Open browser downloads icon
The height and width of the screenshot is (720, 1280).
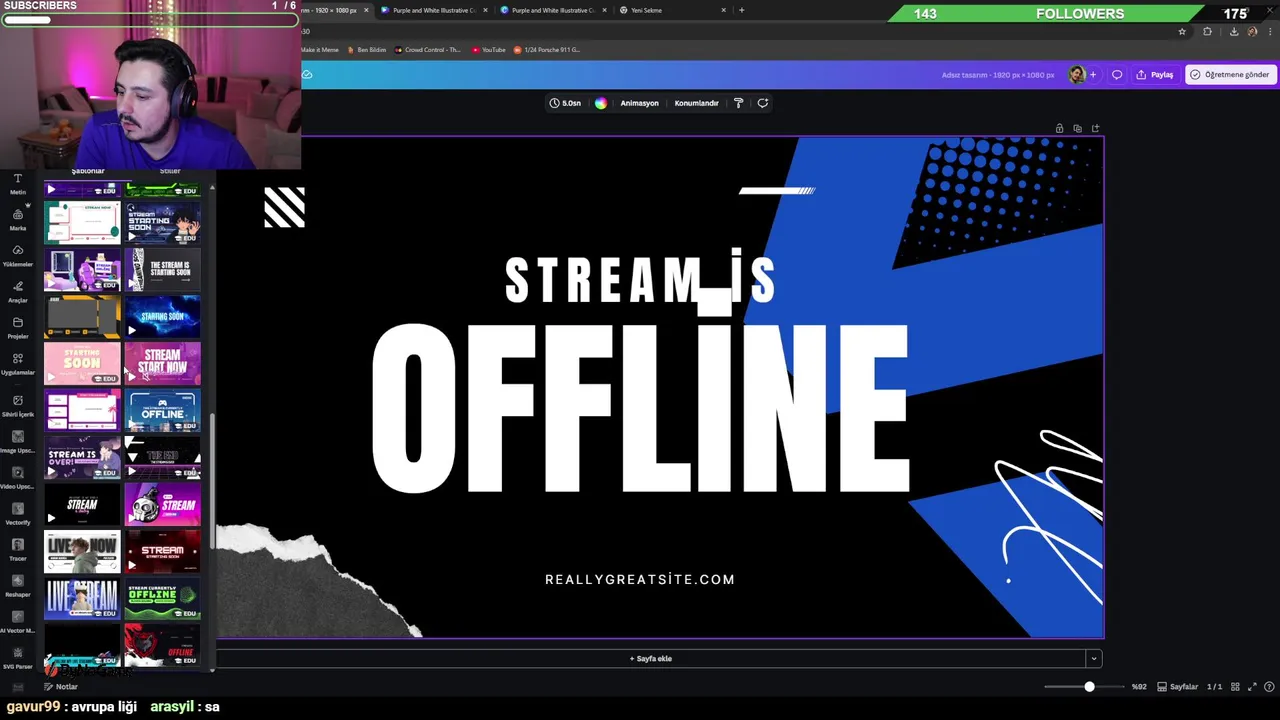click(x=1233, y=32)
